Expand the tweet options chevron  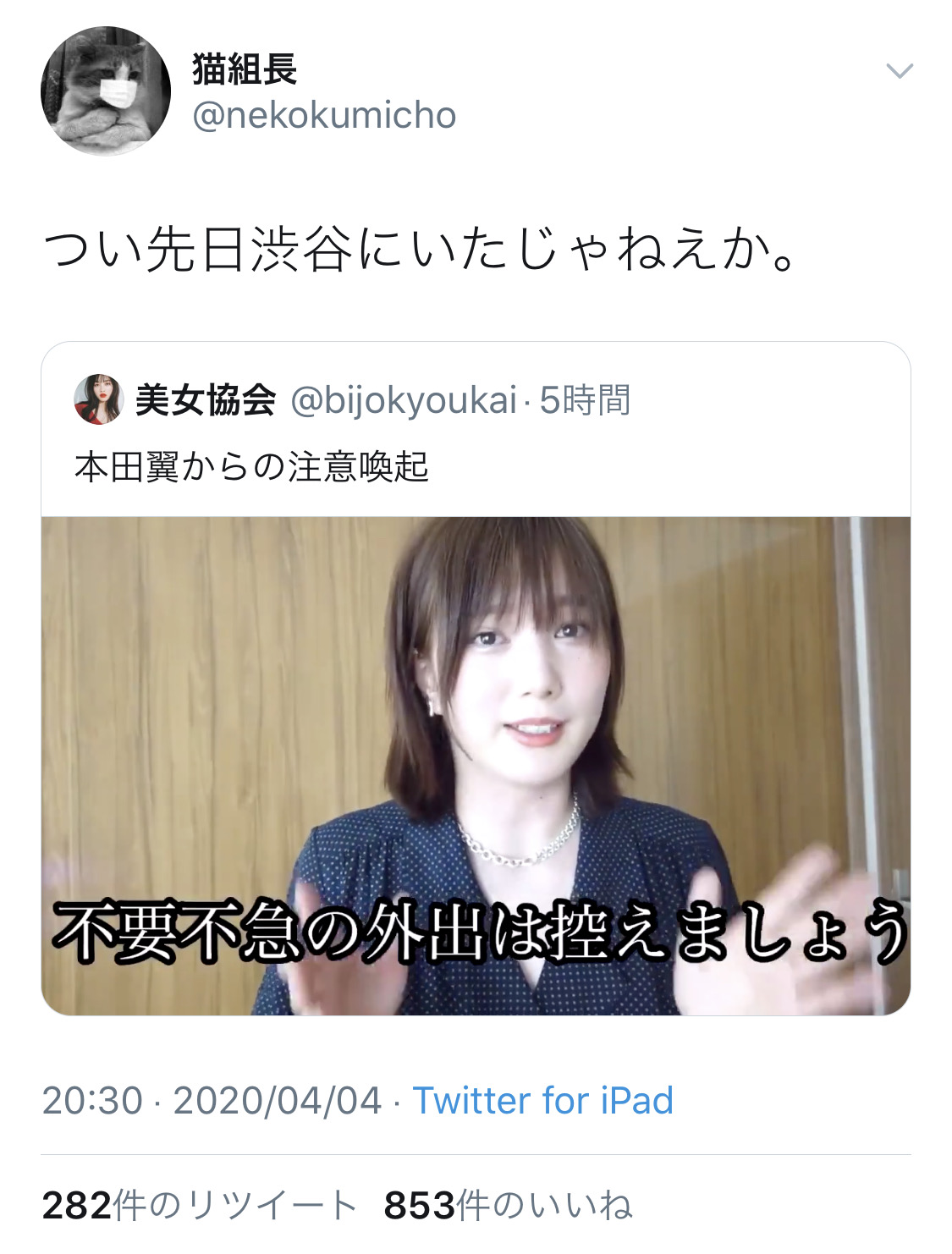coord(899,71)
